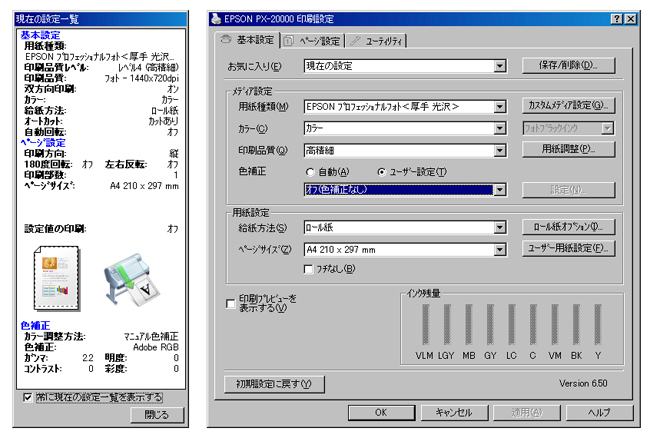Click the 基本設定 heading in settings list
Image resolution: width=650 pixels, height=438 pixels.
40,35
